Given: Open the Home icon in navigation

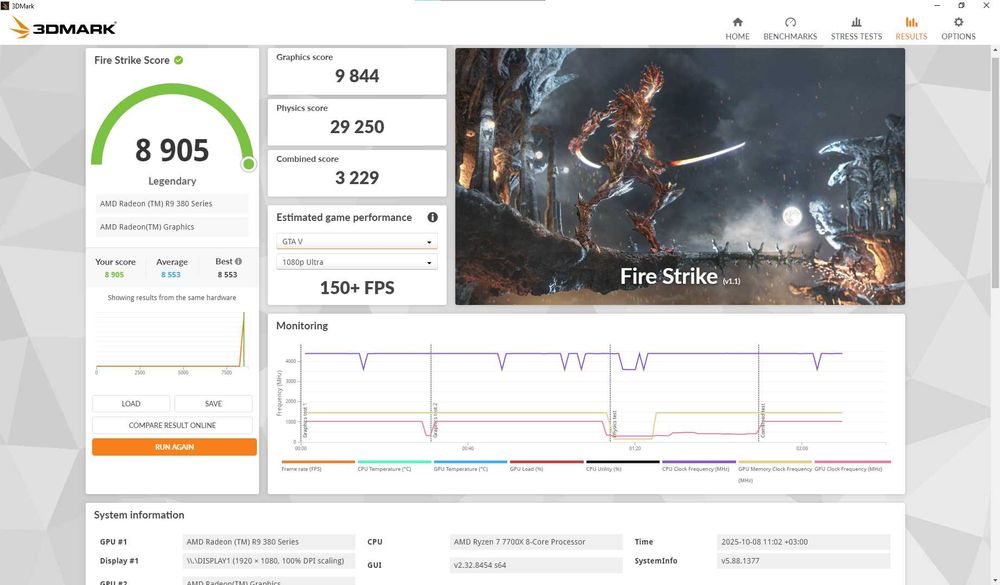Looking at the screenshot, I should click(737, 22).
